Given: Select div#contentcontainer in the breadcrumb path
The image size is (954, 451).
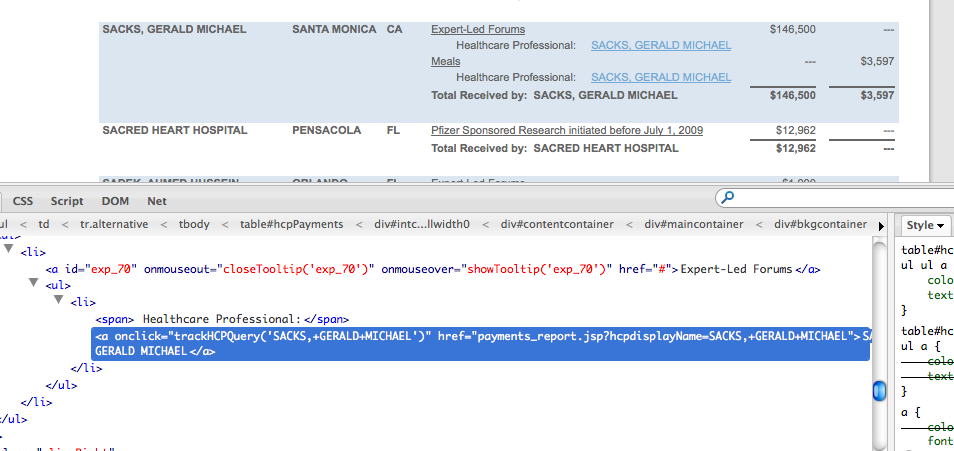Looking at the screenshot, I should coord(557,224).
